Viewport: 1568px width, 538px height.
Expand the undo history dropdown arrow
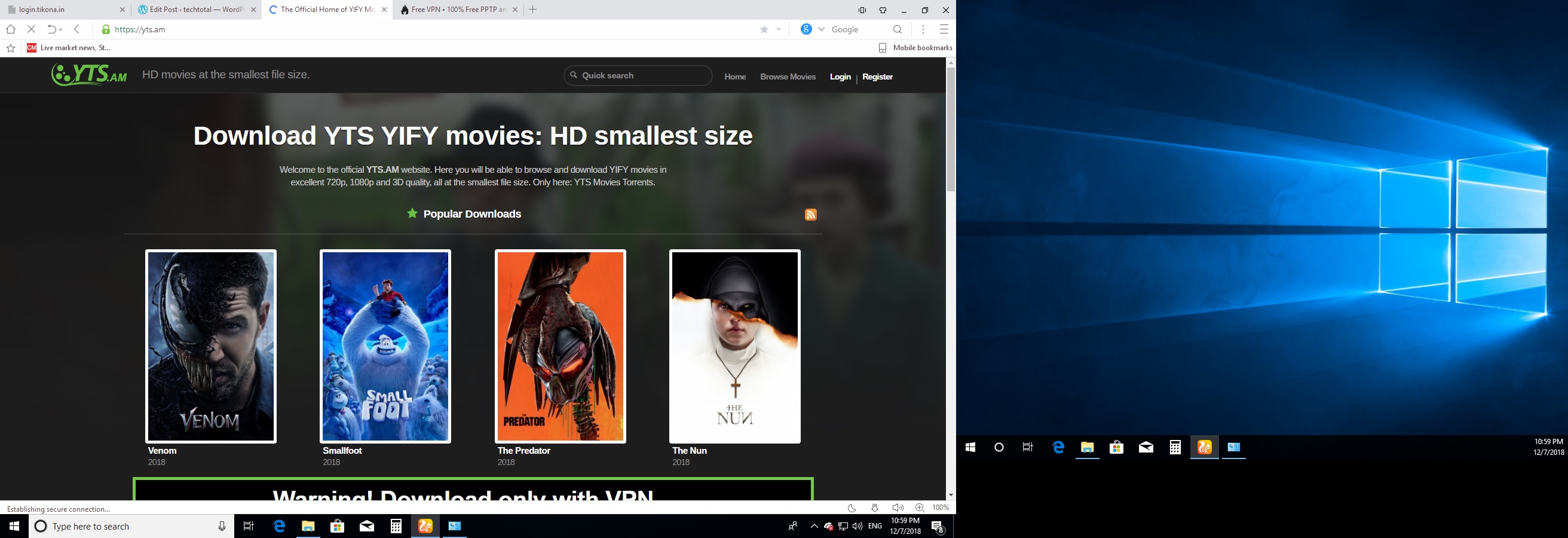(61, 30)
